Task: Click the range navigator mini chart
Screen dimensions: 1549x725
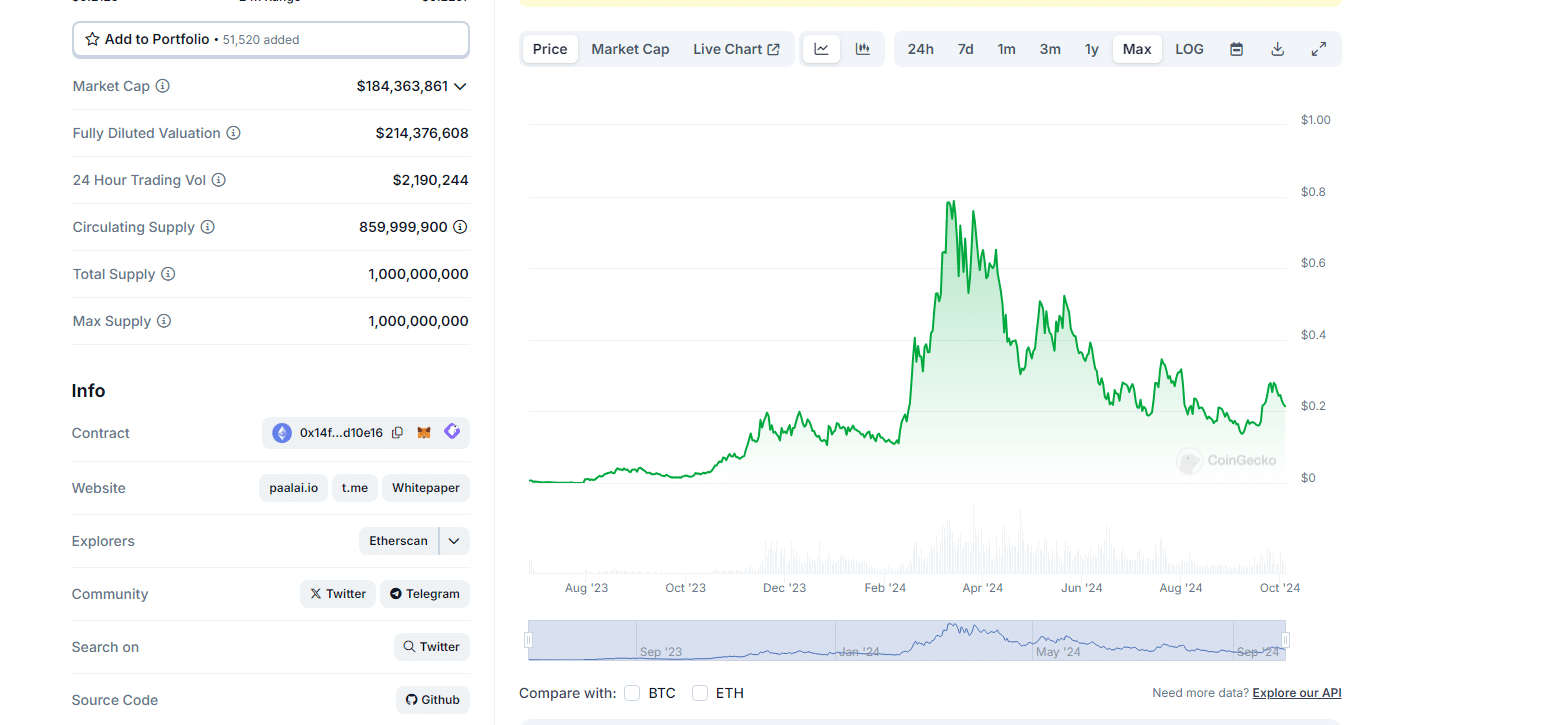Action: pyautogui.click(x=907, y=640)
